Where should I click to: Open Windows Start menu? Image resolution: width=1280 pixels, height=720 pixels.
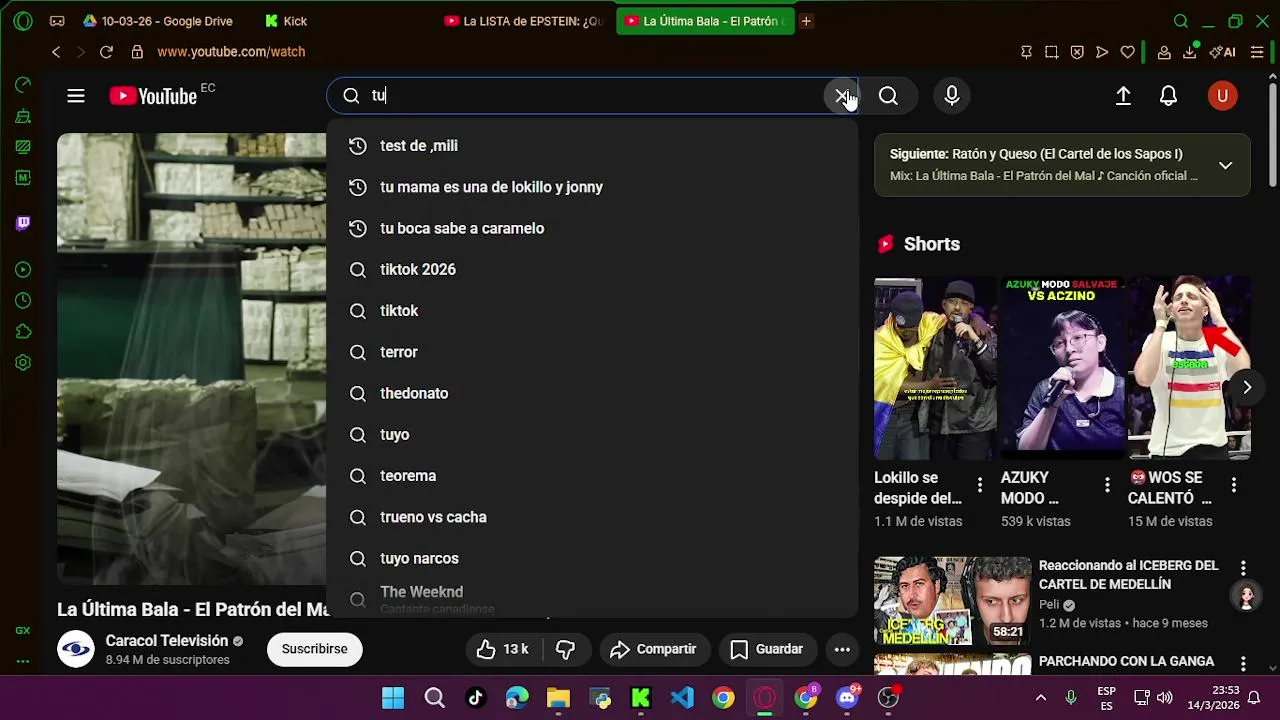pos(393,698)
